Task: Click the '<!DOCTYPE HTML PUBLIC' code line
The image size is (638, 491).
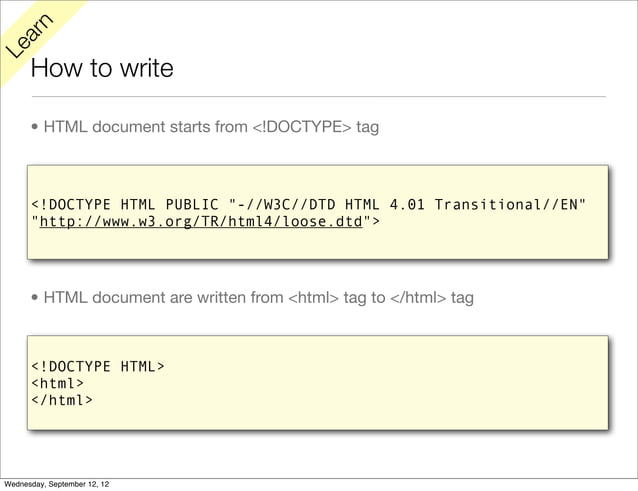Action: click(x=309, y=204)
